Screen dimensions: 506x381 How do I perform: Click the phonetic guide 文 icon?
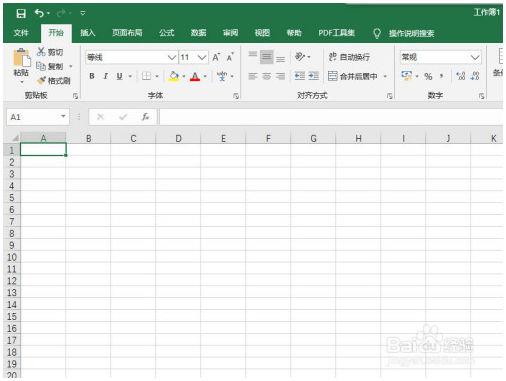(x=222, y=76)
